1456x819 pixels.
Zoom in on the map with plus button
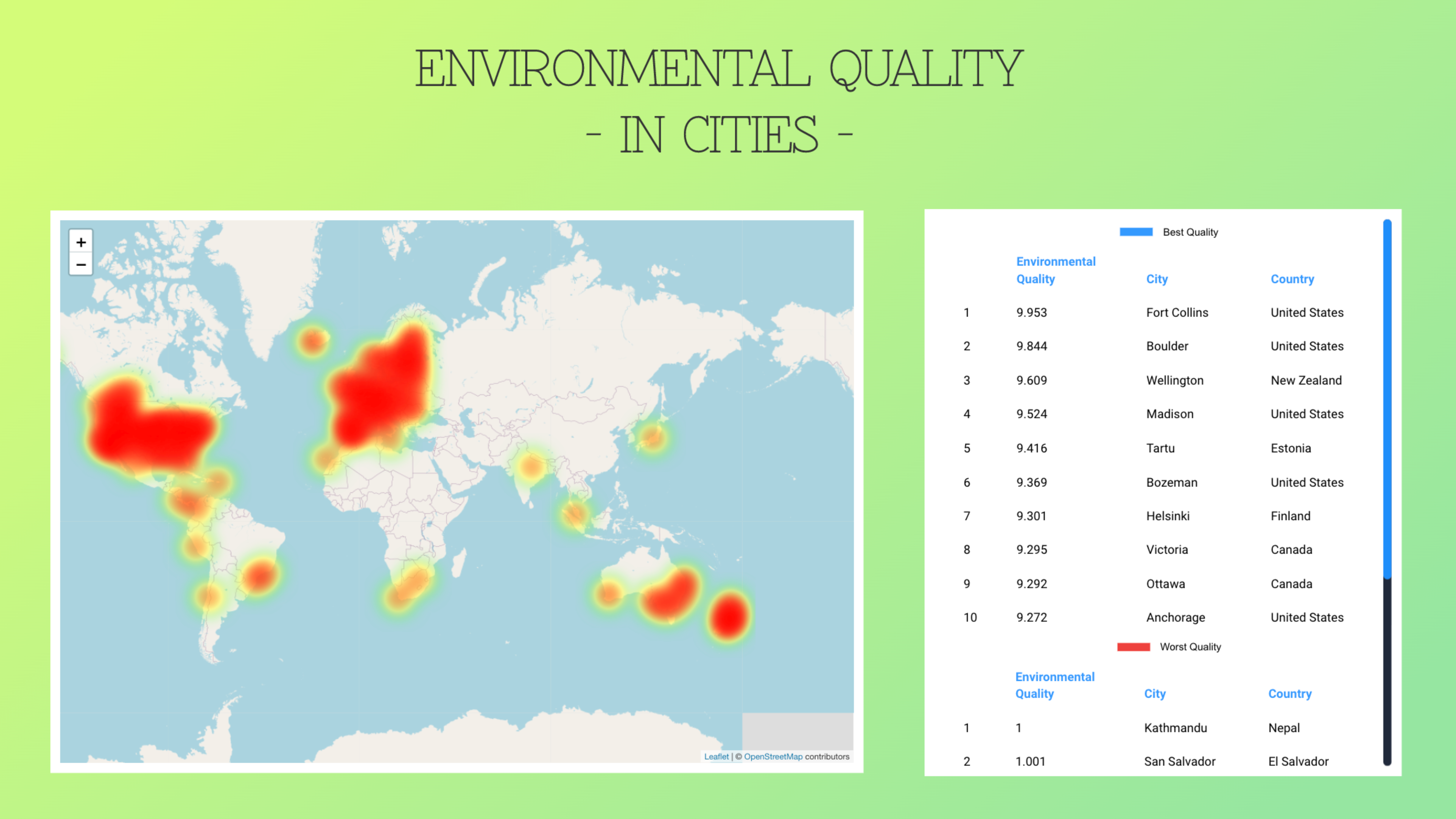(x=81, y=242)
